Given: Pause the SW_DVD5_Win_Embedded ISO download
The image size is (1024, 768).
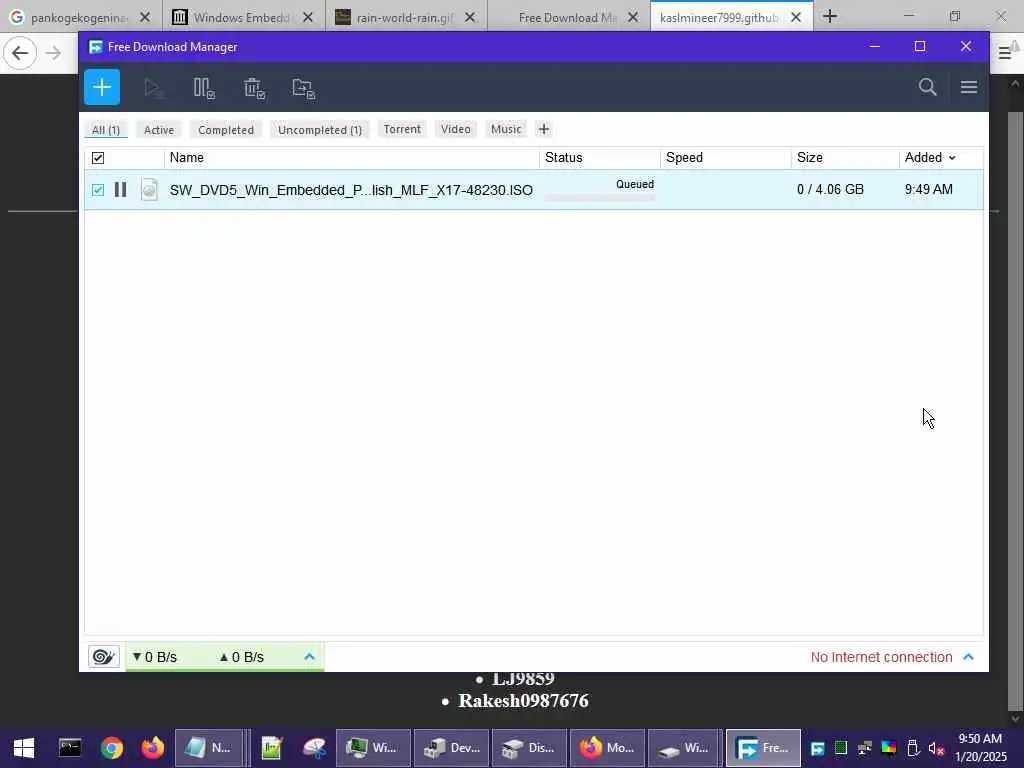Looking at the screenshot, I should [x=120, y=189].
